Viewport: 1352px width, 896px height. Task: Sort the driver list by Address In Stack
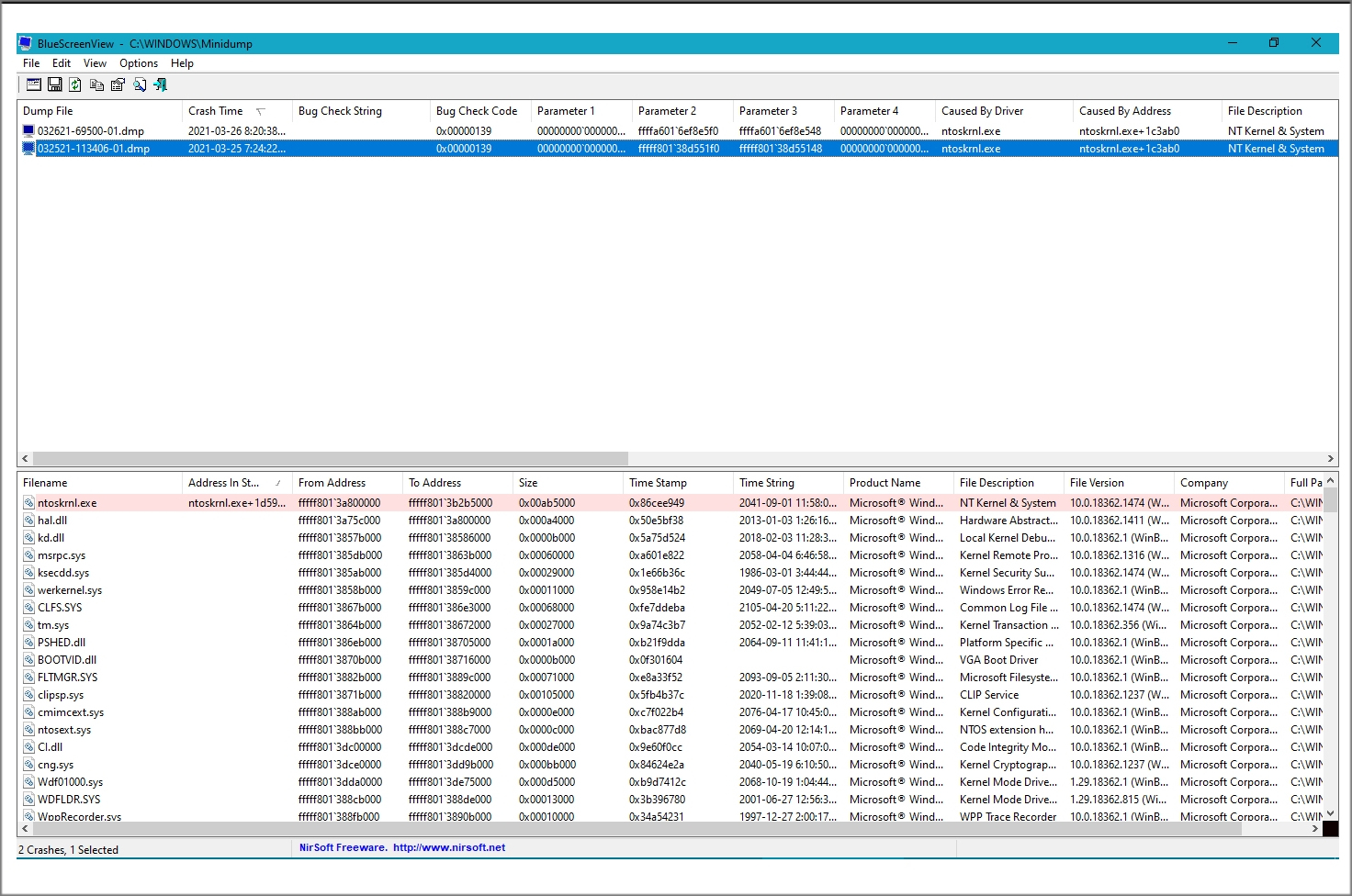pos(237,483)
